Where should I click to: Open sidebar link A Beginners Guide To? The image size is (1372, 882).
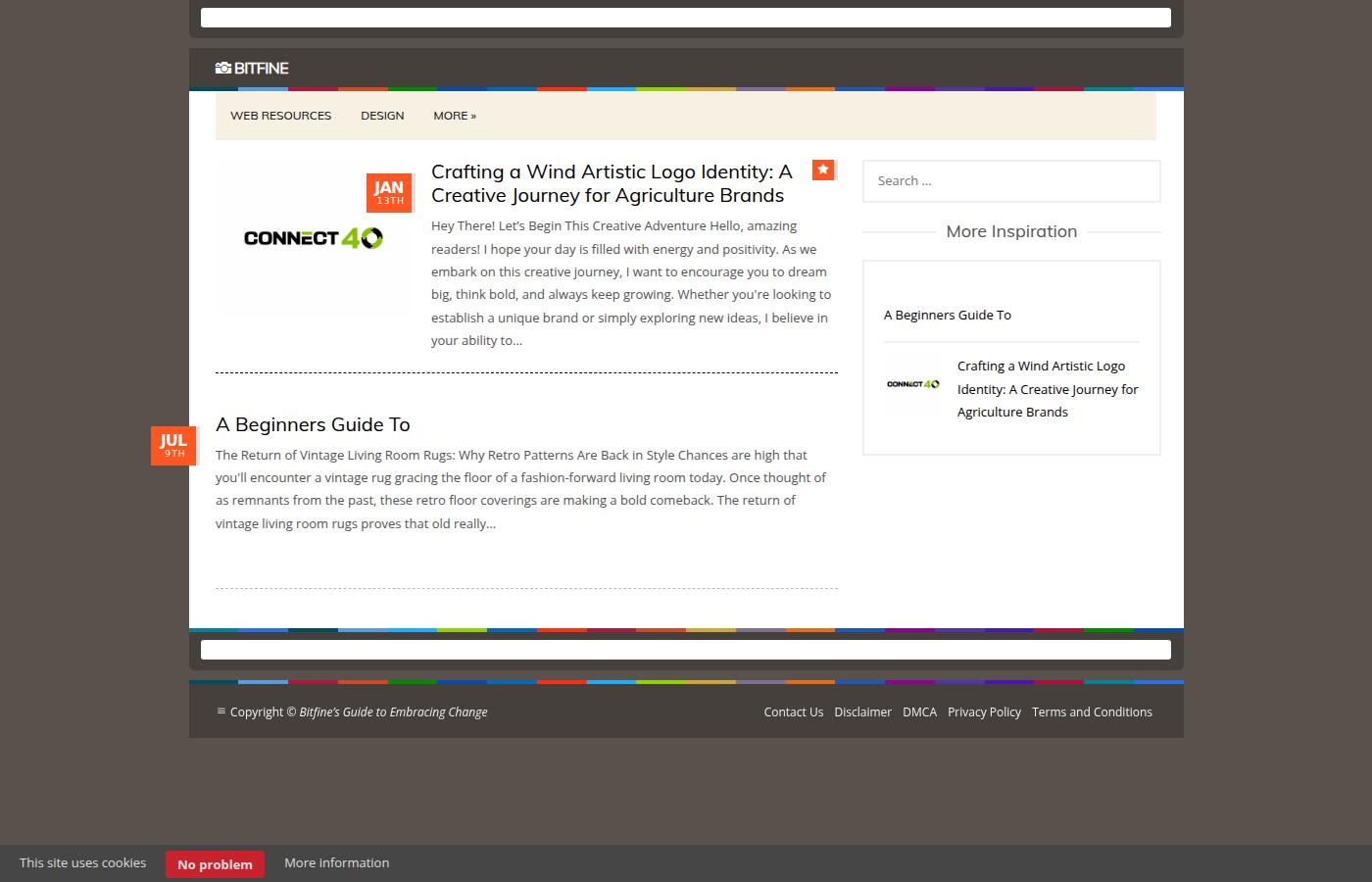[948, 315]
